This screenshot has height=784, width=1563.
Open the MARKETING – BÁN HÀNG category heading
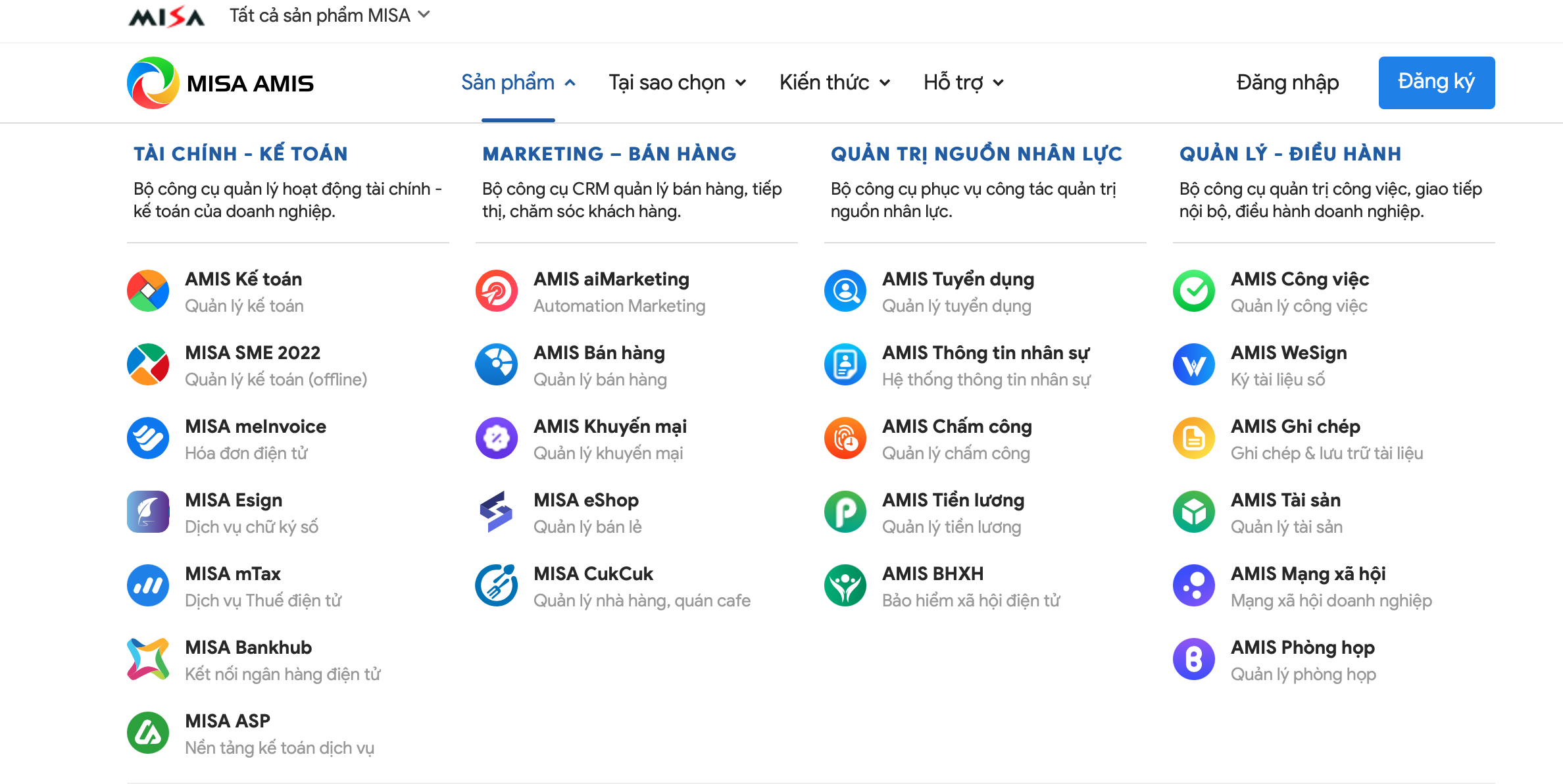[x=609, y=154]
